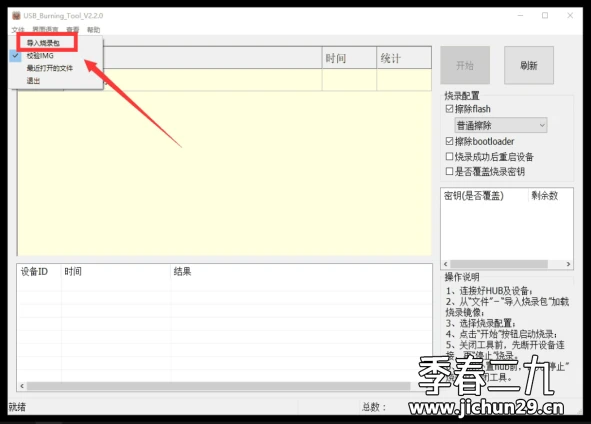Close the USB Burning Tool window
The height and width of the screenshot is (424, 591).
(570, 15)
